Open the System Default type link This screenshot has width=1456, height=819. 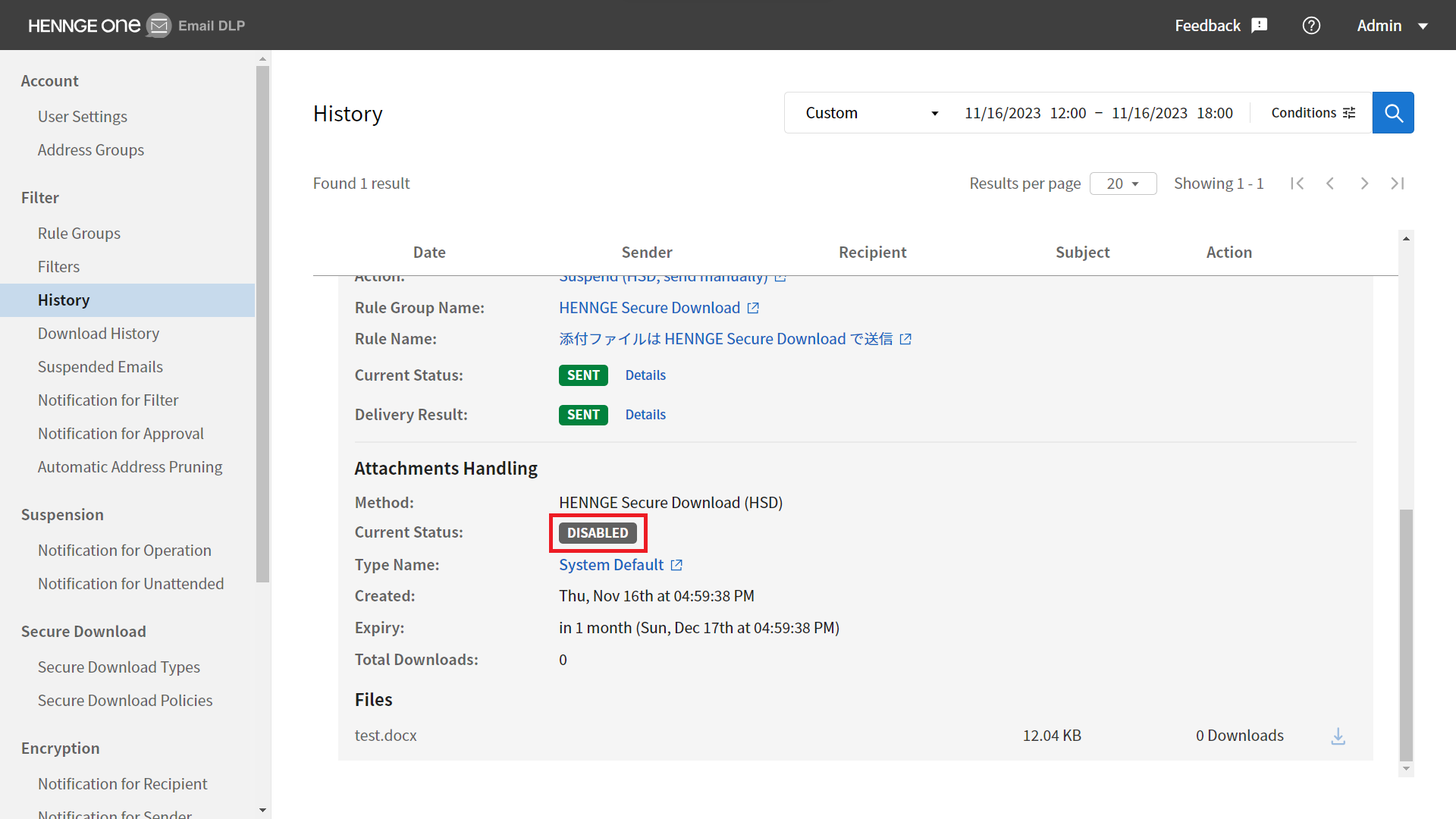[x=611, y=565]
